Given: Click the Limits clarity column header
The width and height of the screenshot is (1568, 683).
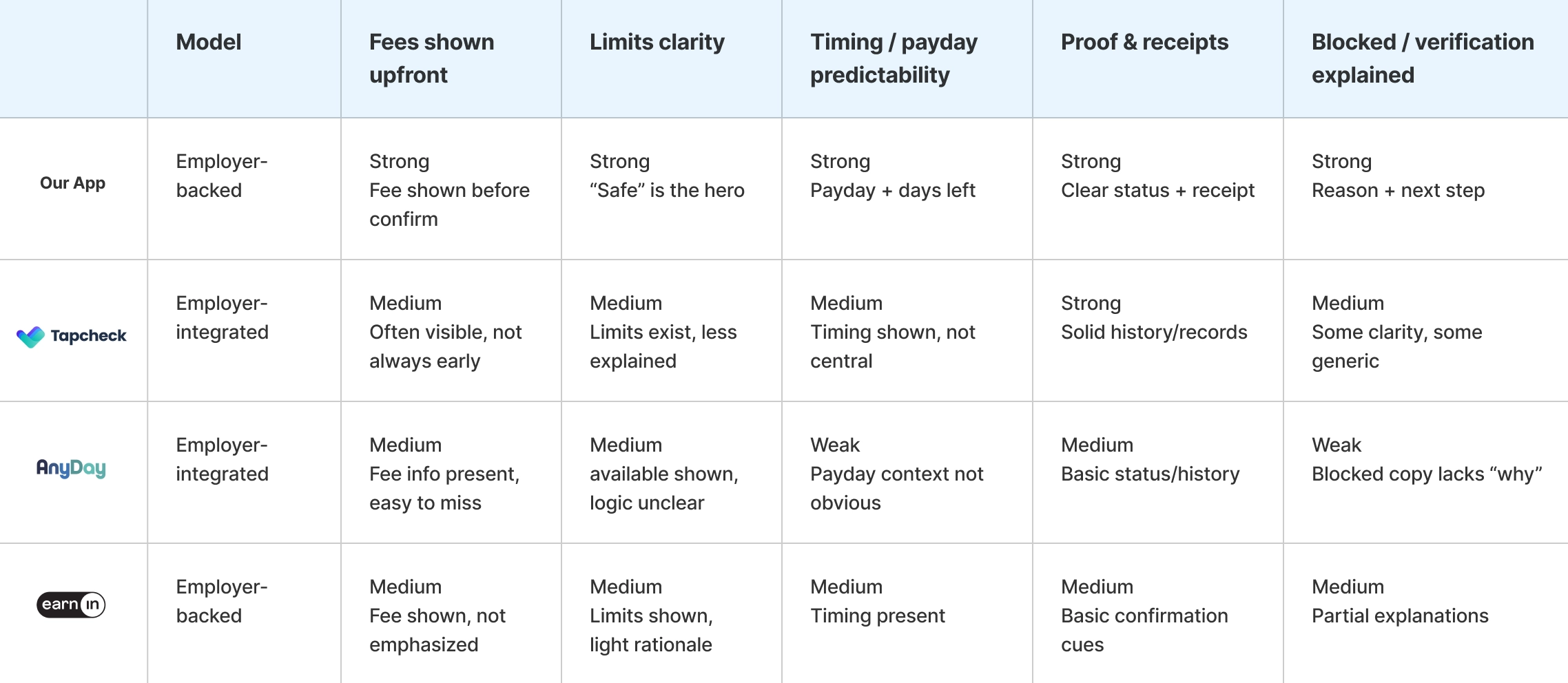Looking at the screenshot, I should click(657, 43).
